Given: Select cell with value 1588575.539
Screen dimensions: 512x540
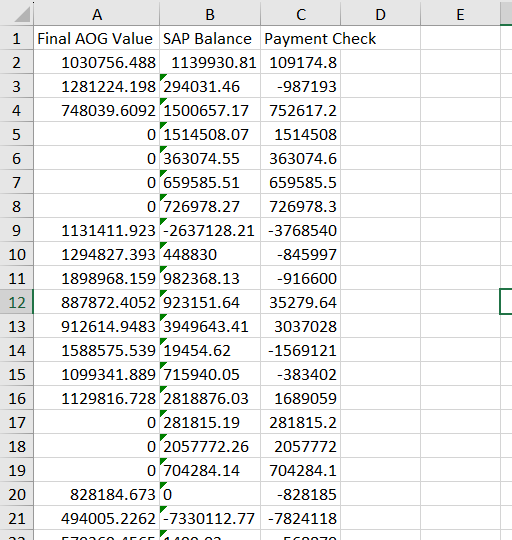Looking at the screenshot, I should [x=97, y=350].
